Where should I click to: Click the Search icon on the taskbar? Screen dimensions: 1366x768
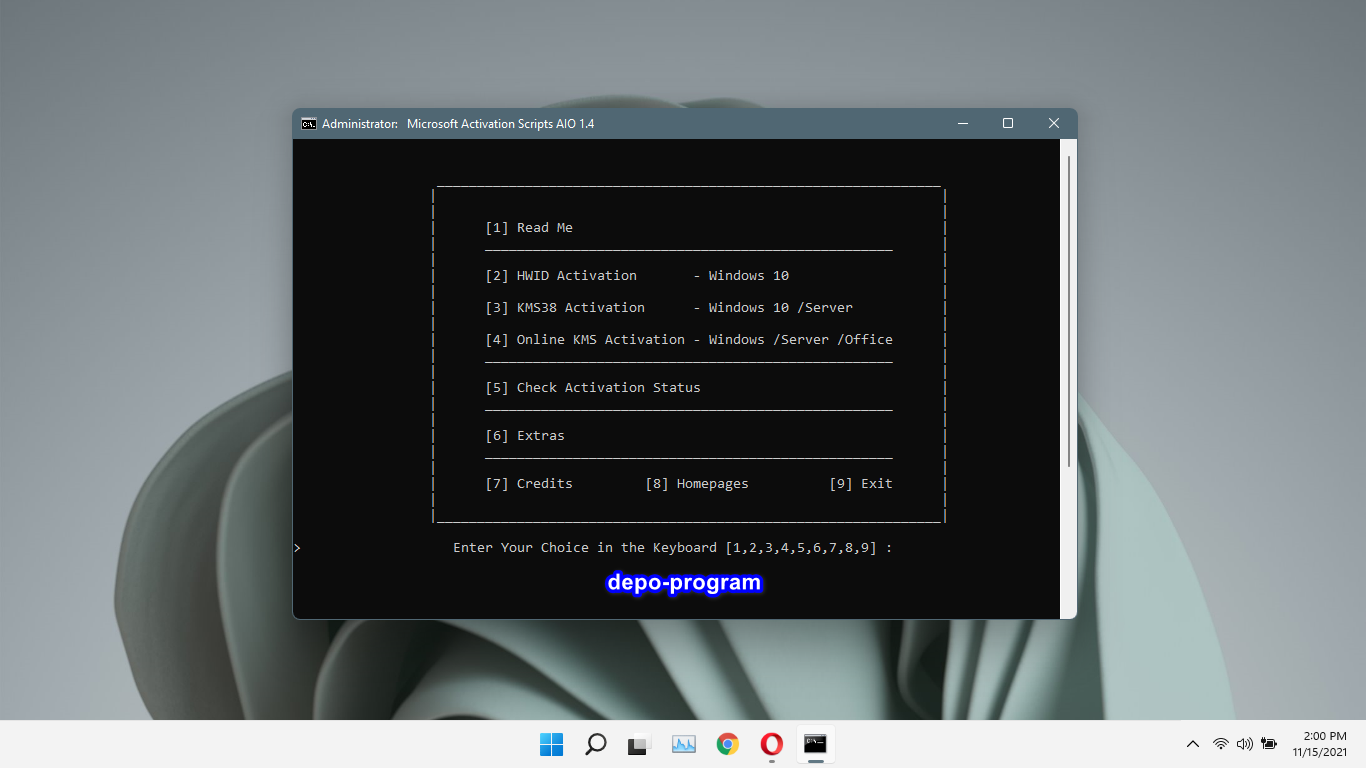[595, 744]
